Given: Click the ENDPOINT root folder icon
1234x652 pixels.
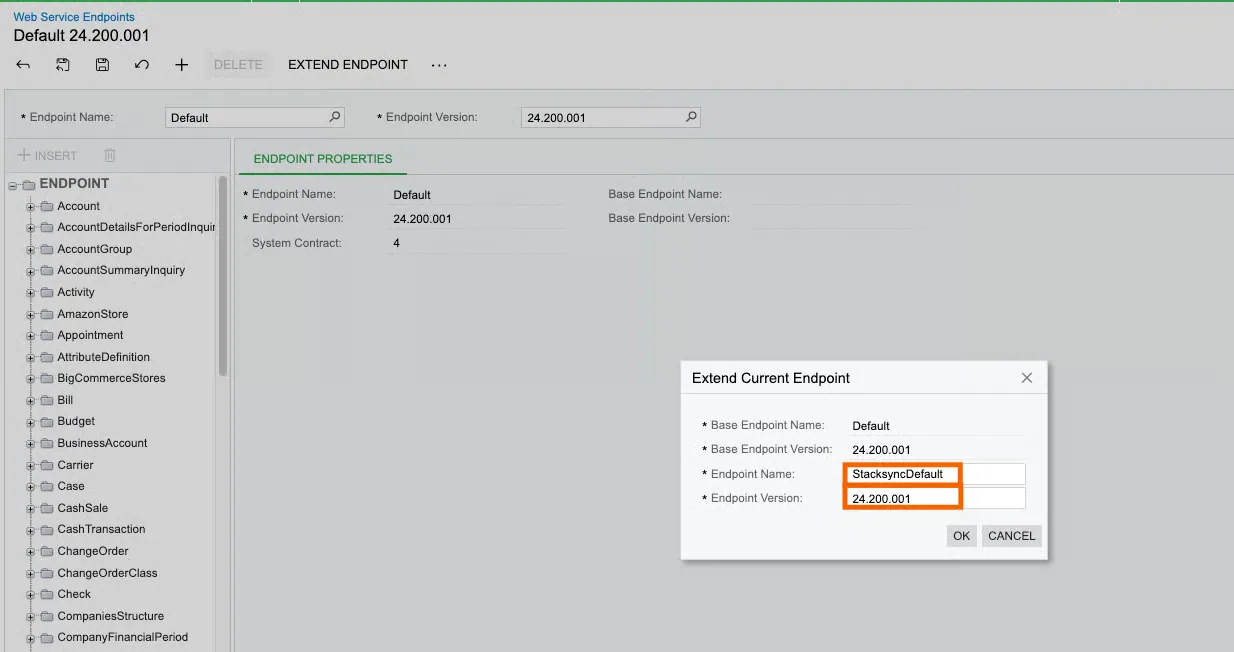Looking at the screenshot, I should pyautogui.click(x=29, y=185).
